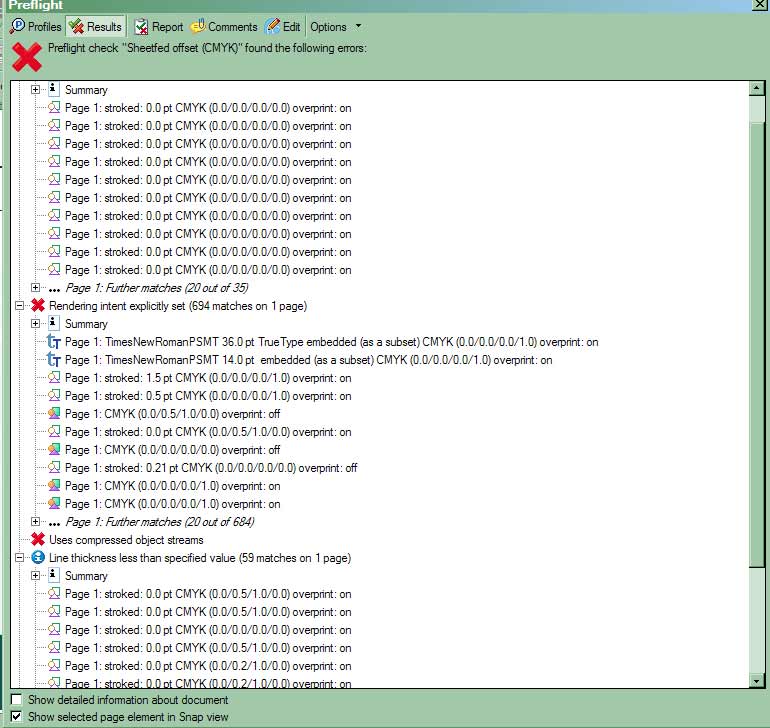Expand 'Further matches (20 out of 35)'
The image size is (770, 728).
pos(35,287)
